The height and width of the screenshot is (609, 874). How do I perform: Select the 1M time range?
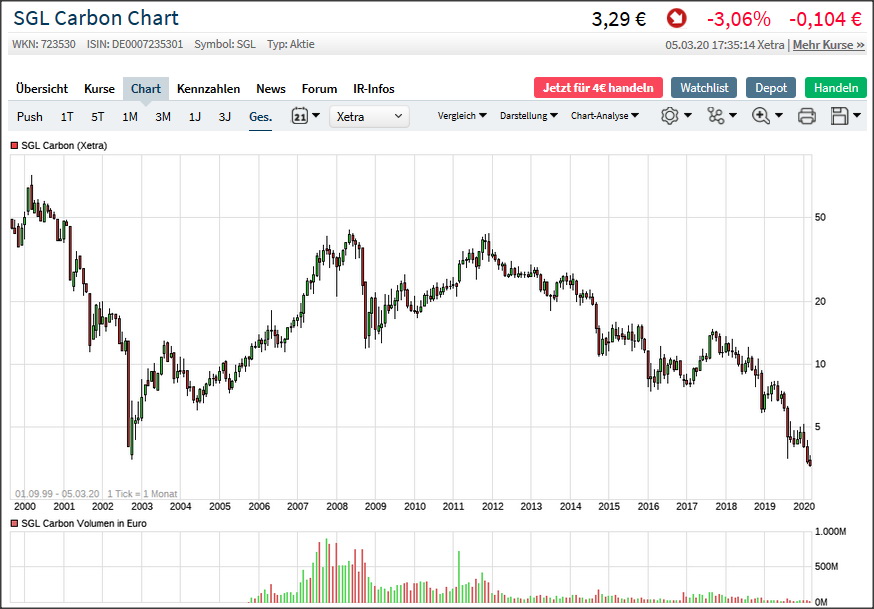pyautogui.click(x=130, y=116)
